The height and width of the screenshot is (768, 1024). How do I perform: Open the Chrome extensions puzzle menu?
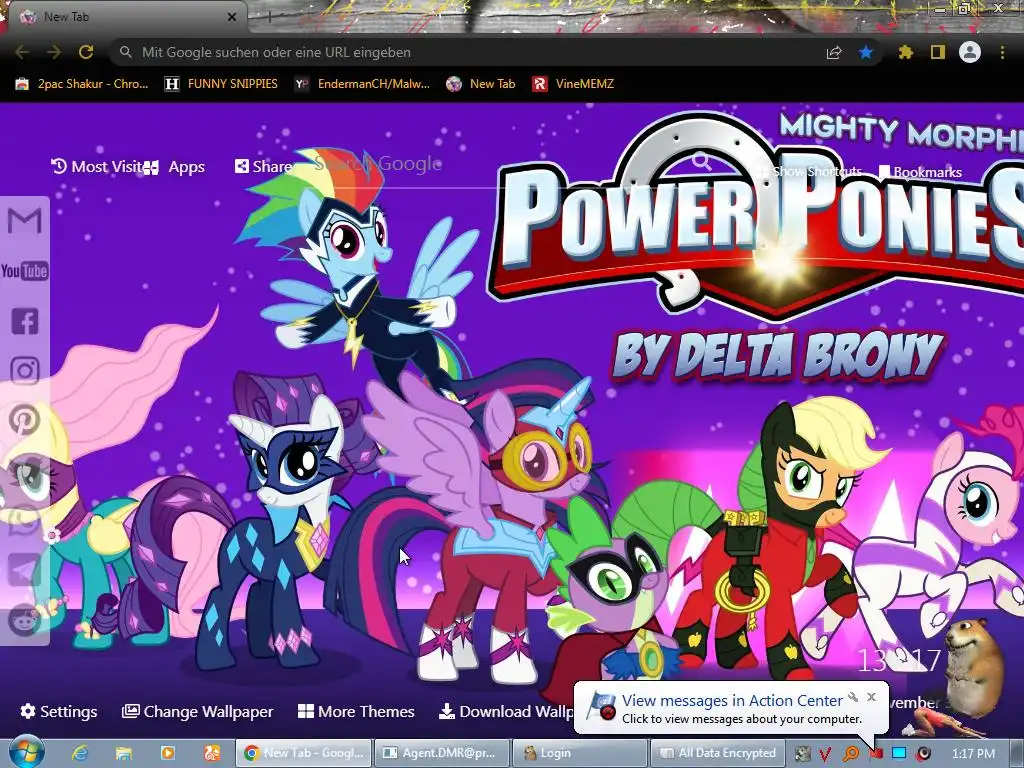pos(905,52)
